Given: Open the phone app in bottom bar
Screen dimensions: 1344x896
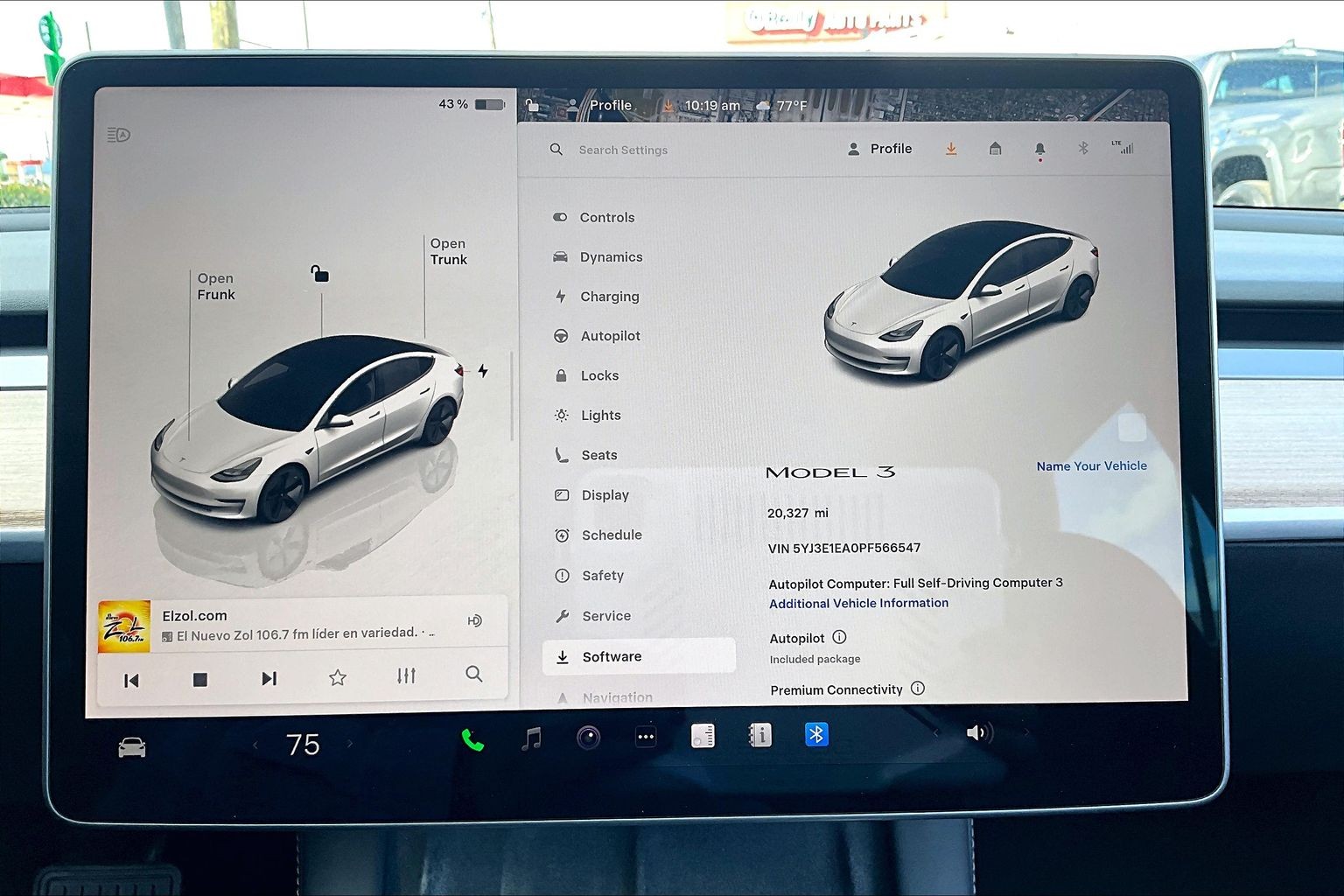Looking at the screenshot, I should (472, 740).
